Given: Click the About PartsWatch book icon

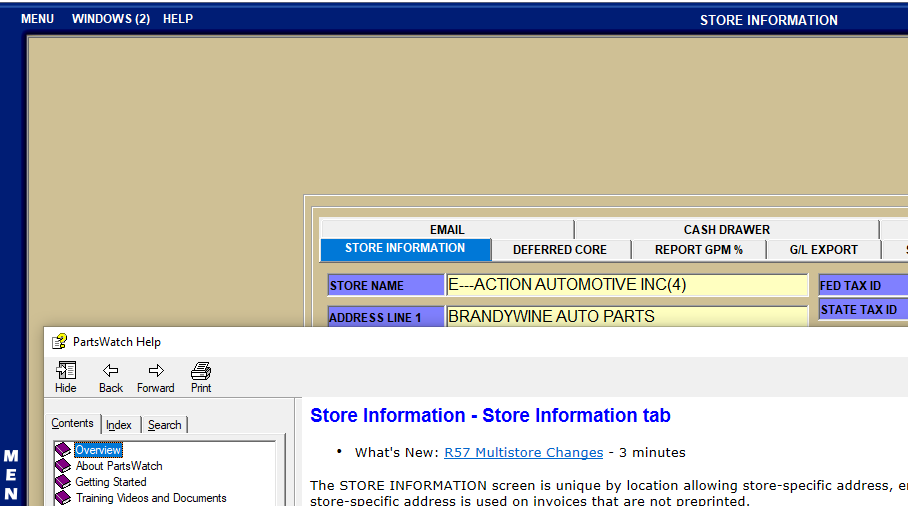Looking at the screenshot, I should click(64, 466).
